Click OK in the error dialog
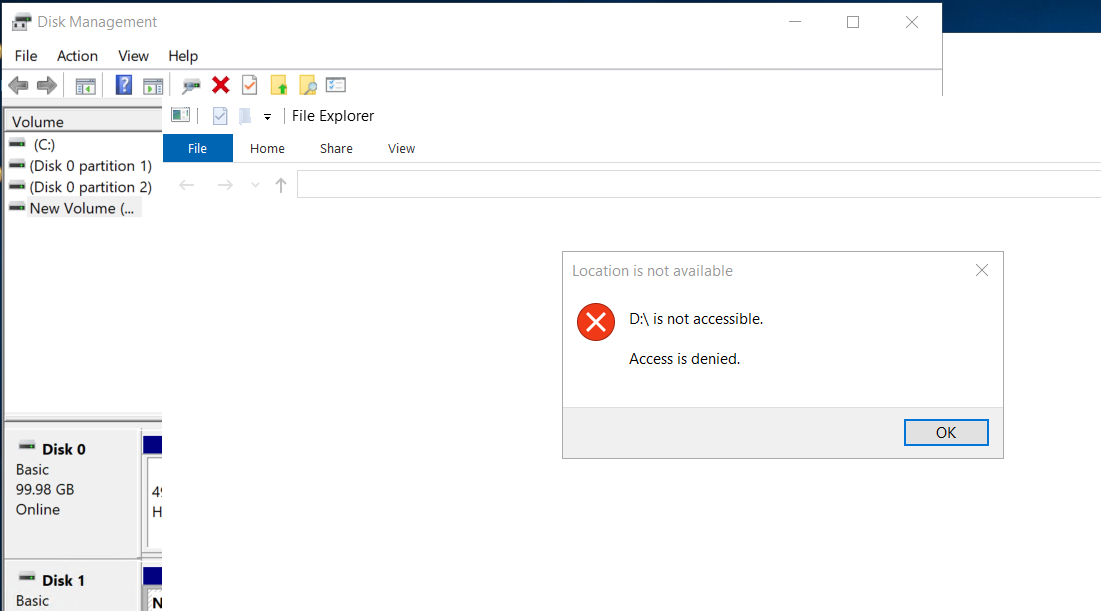 [946, 433]
